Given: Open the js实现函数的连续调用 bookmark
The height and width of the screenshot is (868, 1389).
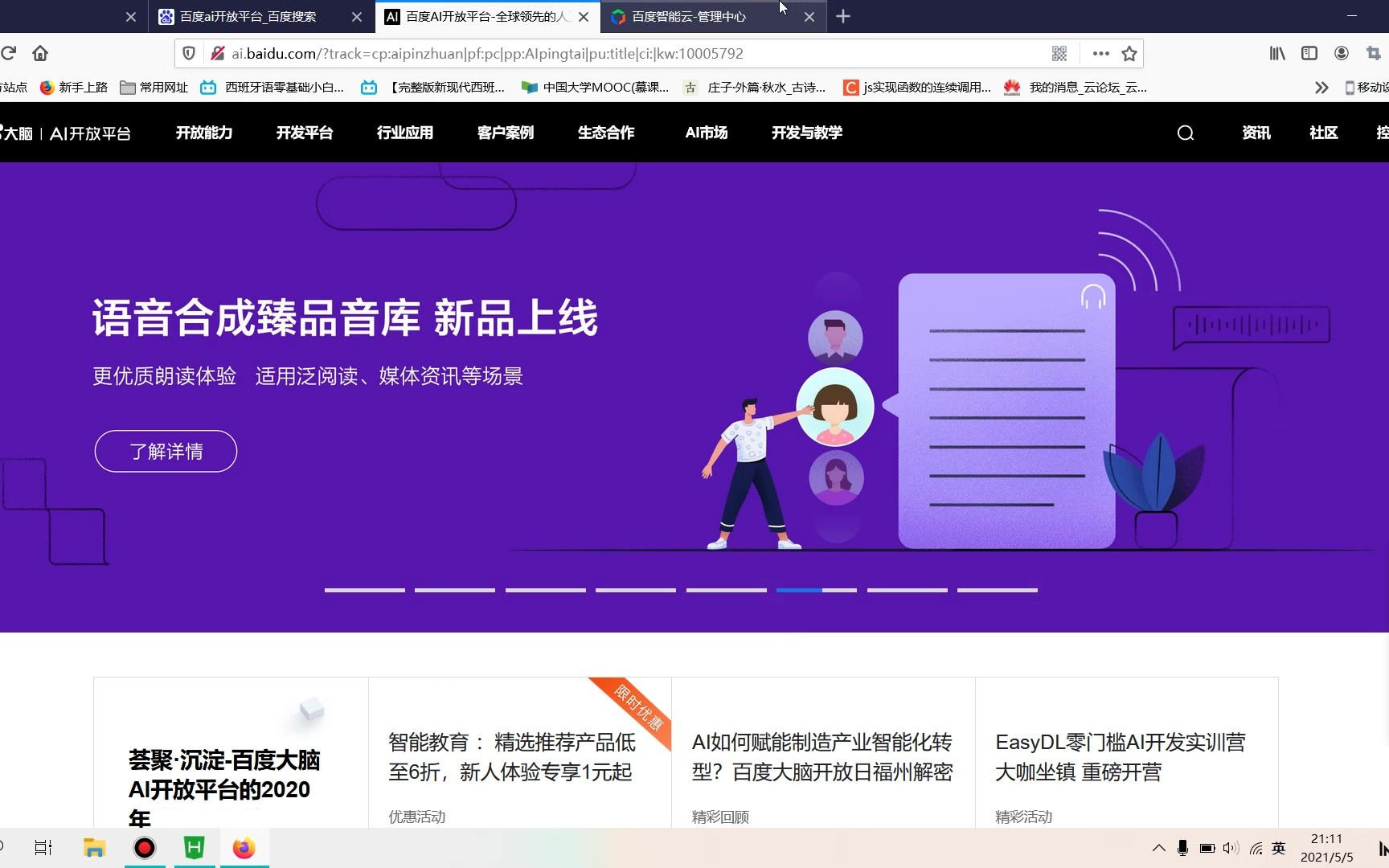Looking at the screenshot, I should coord(917,87).
